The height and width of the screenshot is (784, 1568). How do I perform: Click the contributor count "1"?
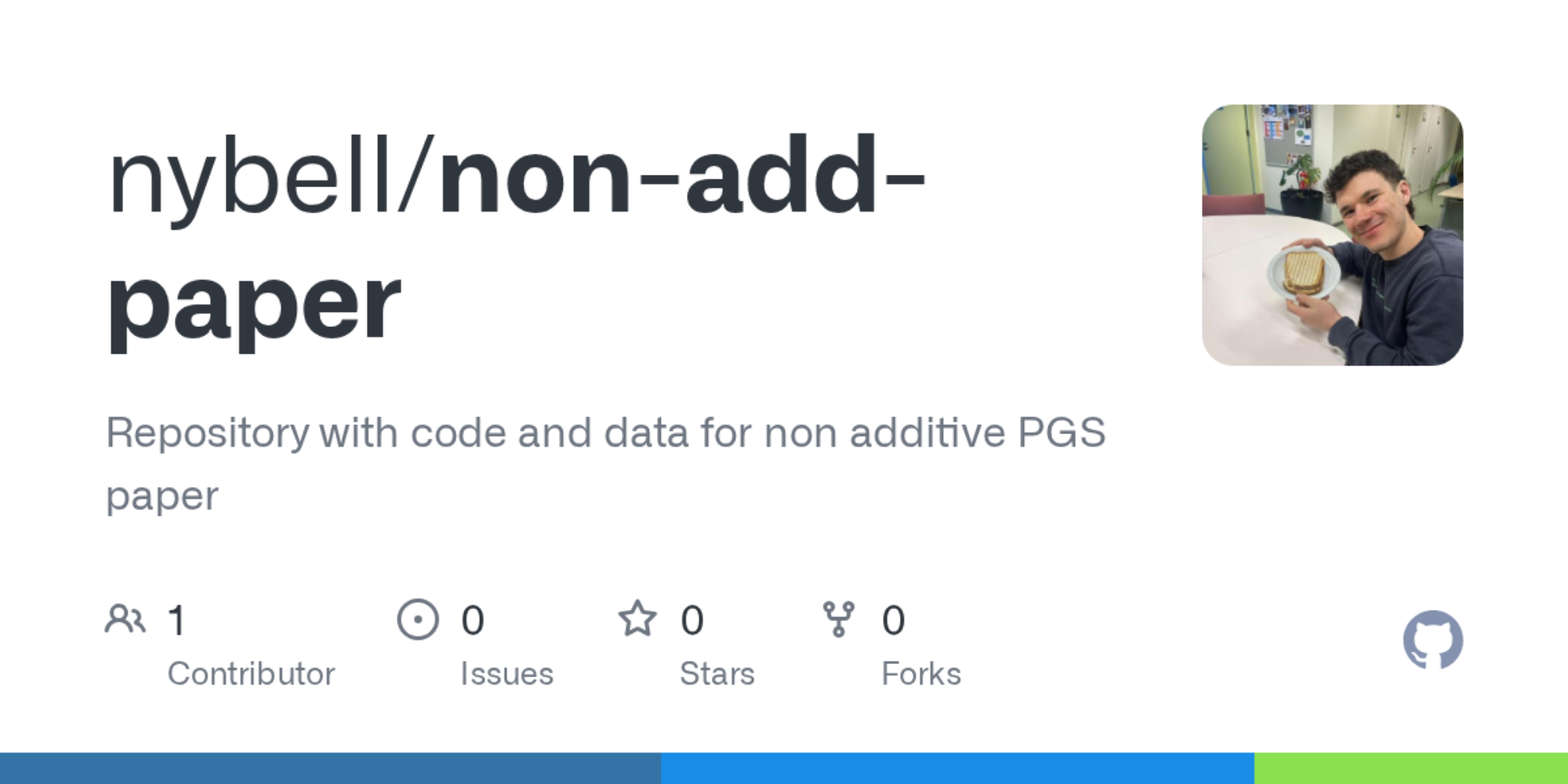click(x=177, y=620)
